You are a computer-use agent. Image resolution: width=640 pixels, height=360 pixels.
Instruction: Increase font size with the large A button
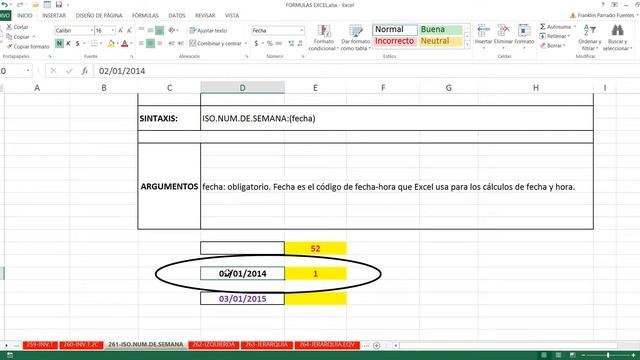(x=120, y=31)
